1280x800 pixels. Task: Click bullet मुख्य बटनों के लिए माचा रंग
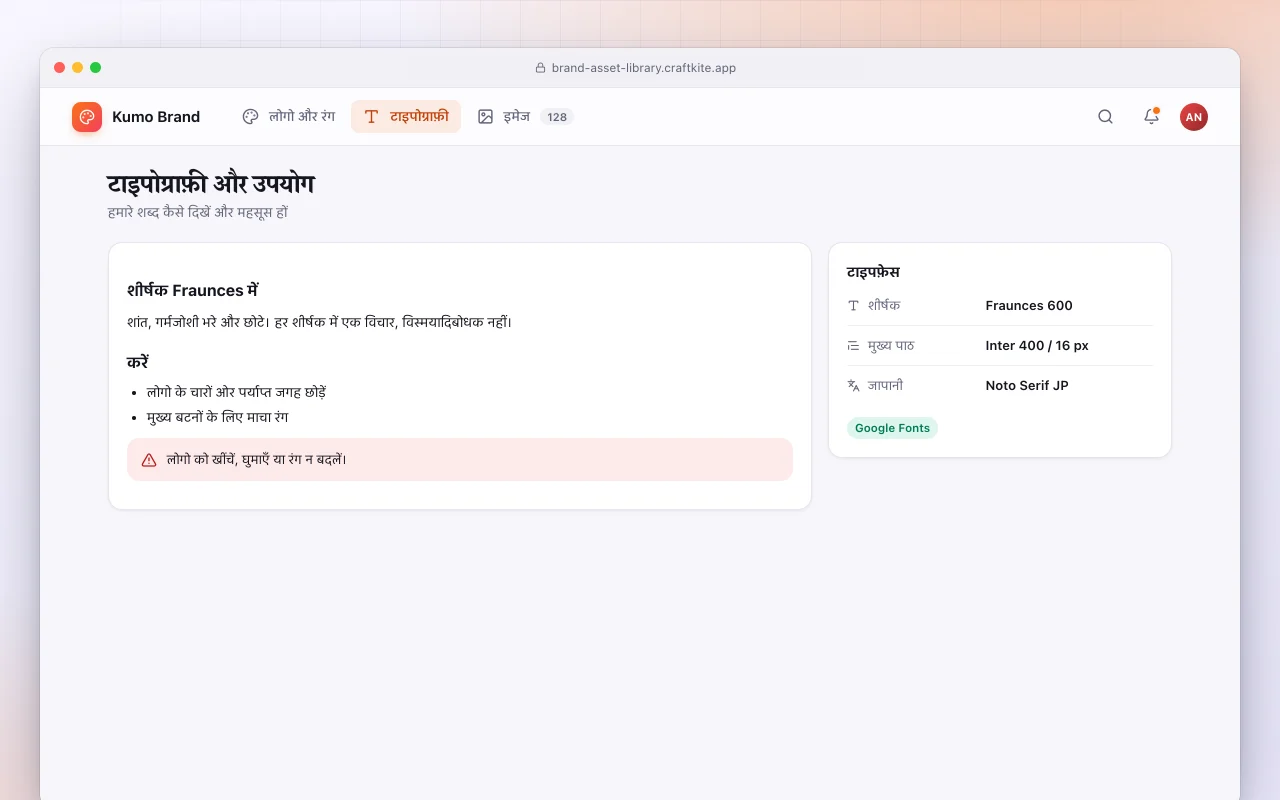point(217,417)
